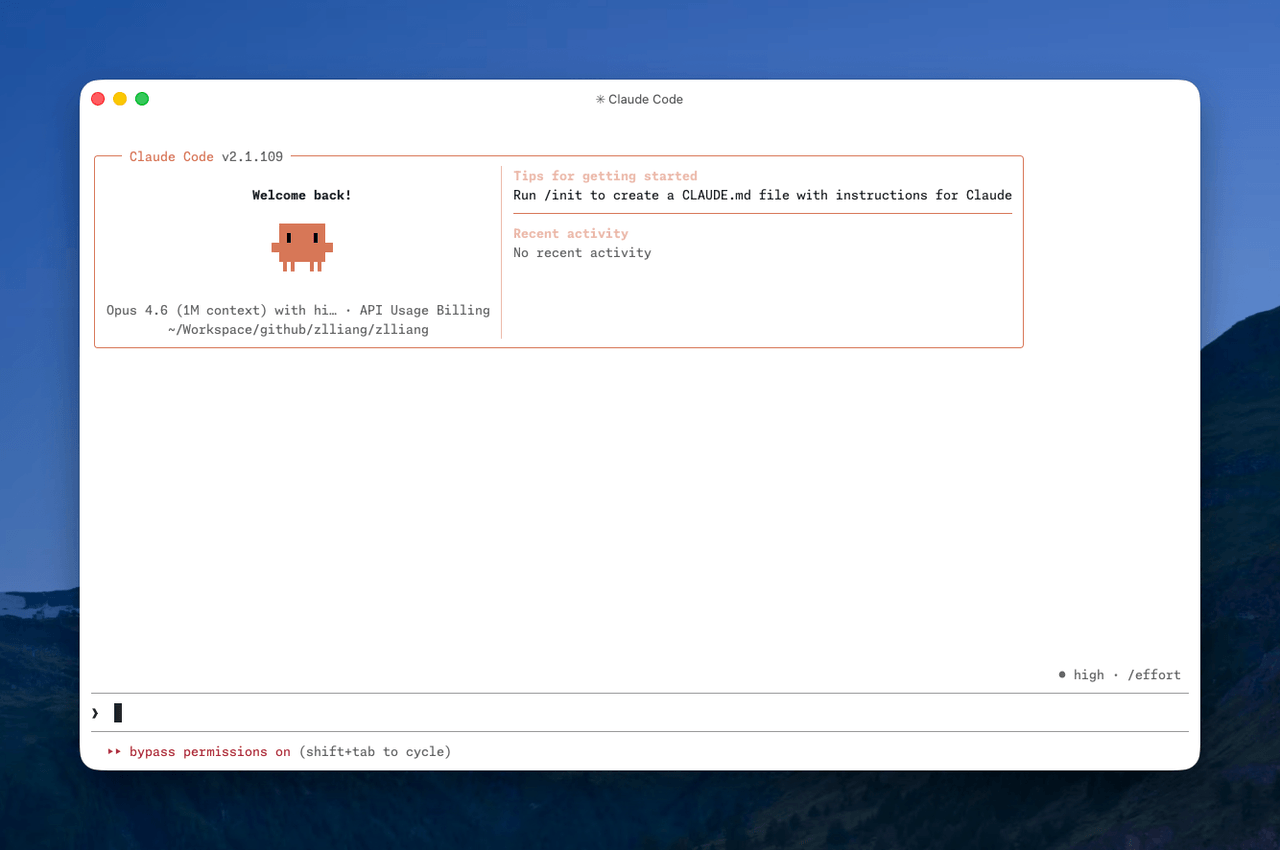This screenshot has width=1280, height=850.
Task: Click 'Tips for getting started' heading
Action: pyautogui.click(x=605, y=176)
